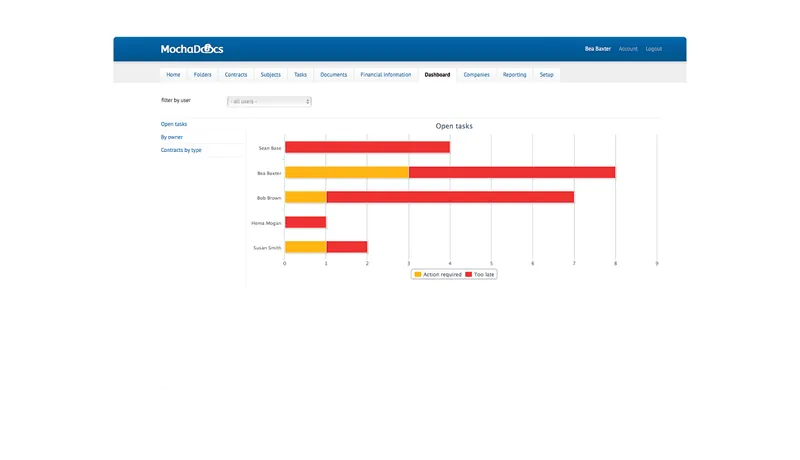Click the MochaDocs logo
This screenshot has height=460, width=800.
tap(192, 49)
